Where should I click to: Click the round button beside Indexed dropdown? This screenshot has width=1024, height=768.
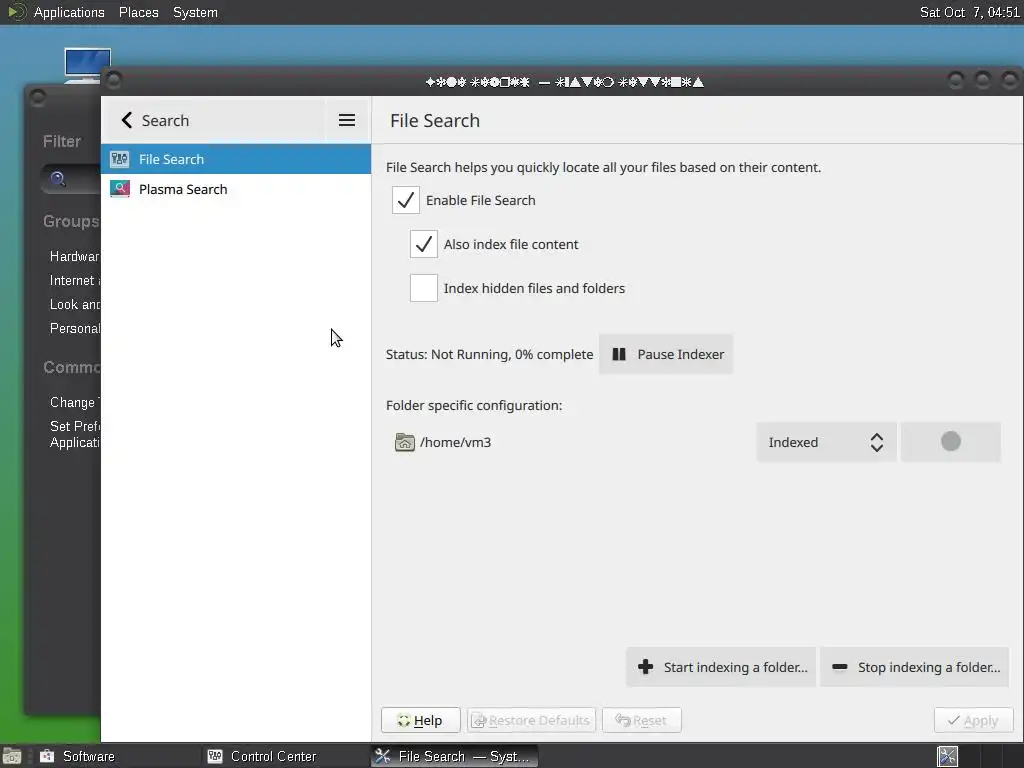click(x=950, y=442)
